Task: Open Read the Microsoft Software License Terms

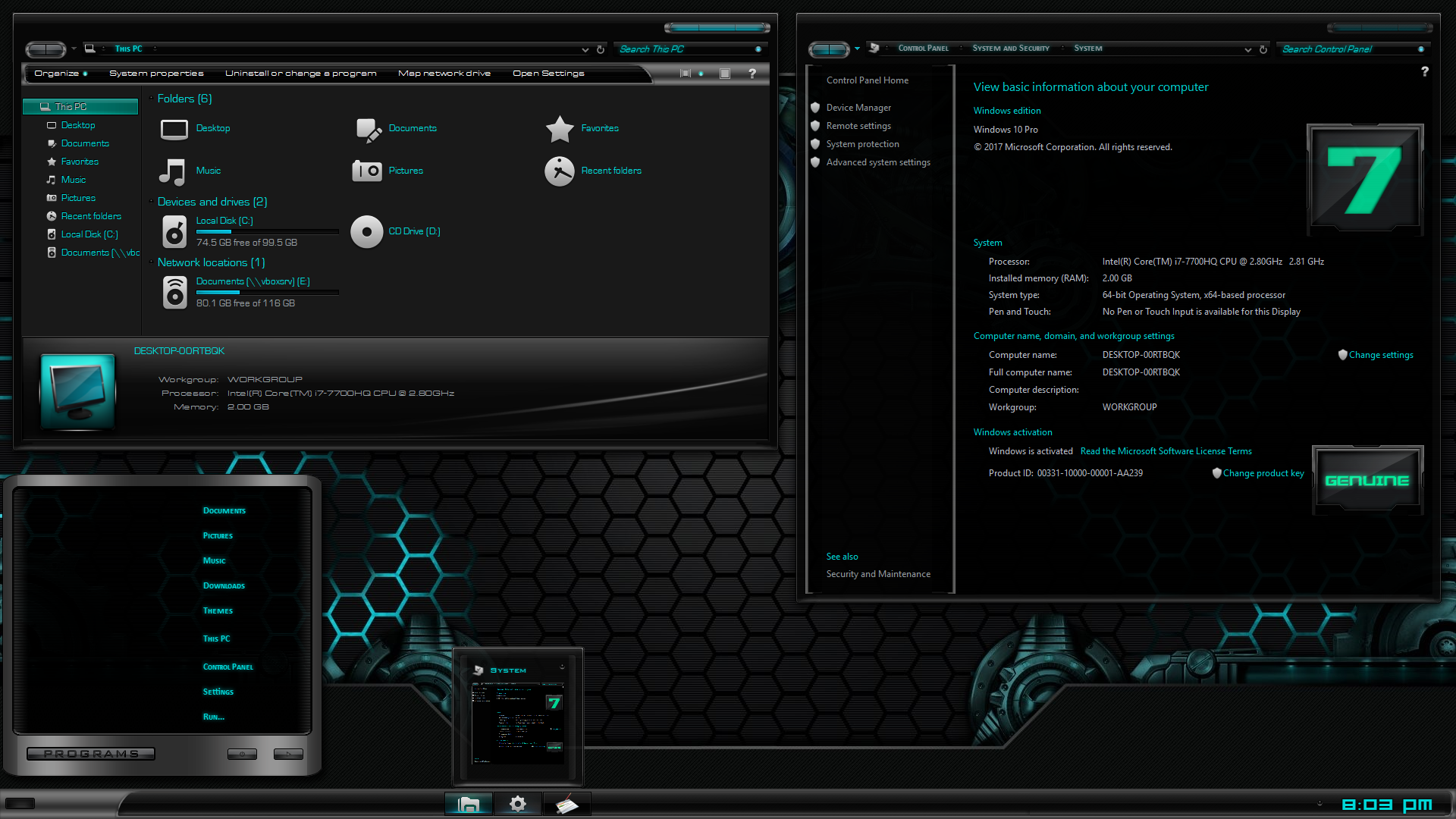Action: (1166, 450)
